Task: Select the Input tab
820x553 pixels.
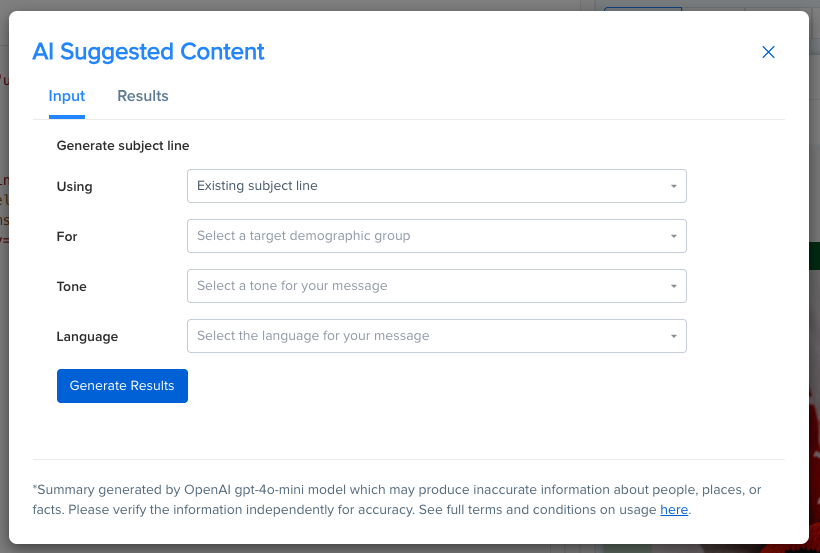Action: (x=67, y=96)
